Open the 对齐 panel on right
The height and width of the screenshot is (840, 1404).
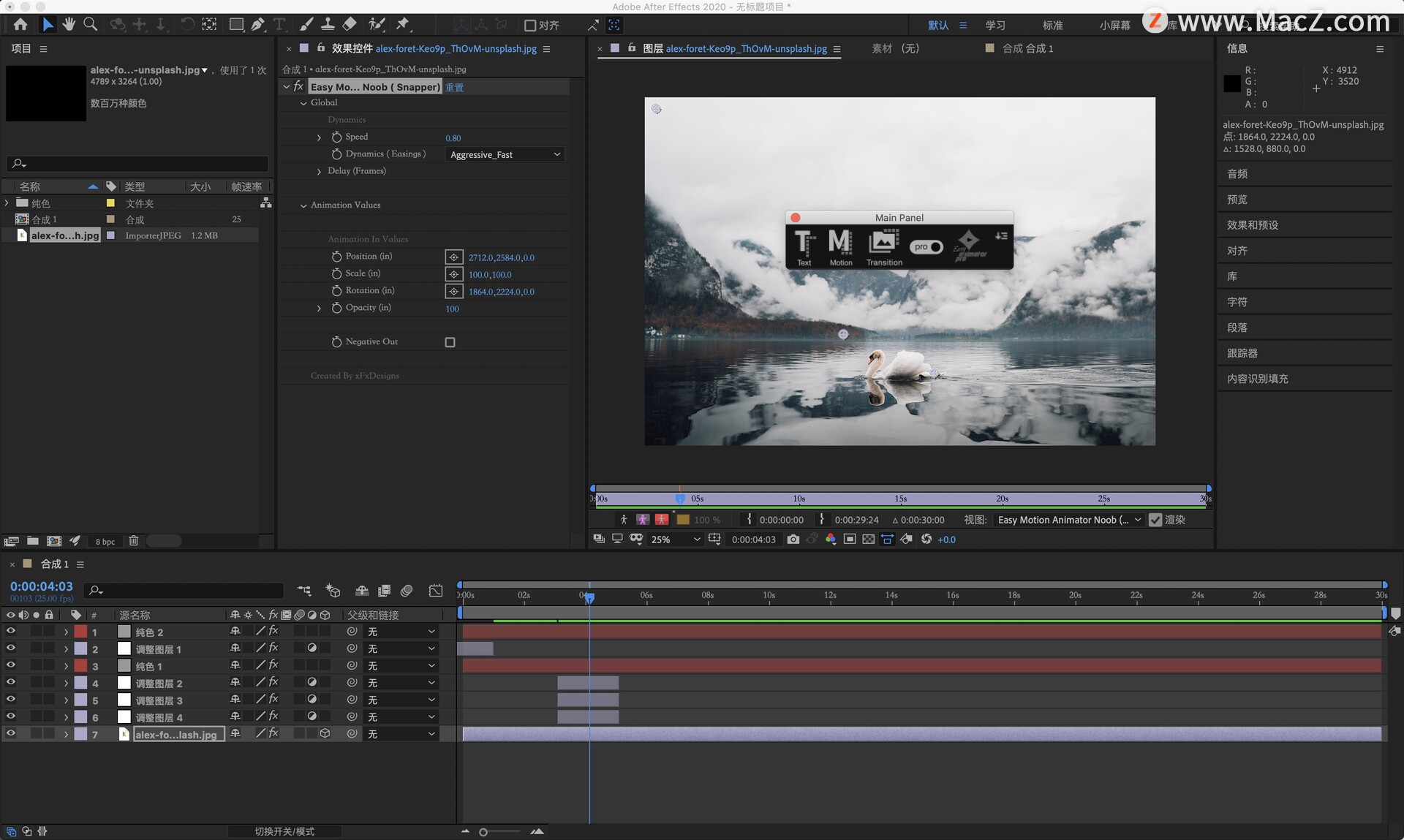(1237, 251)
